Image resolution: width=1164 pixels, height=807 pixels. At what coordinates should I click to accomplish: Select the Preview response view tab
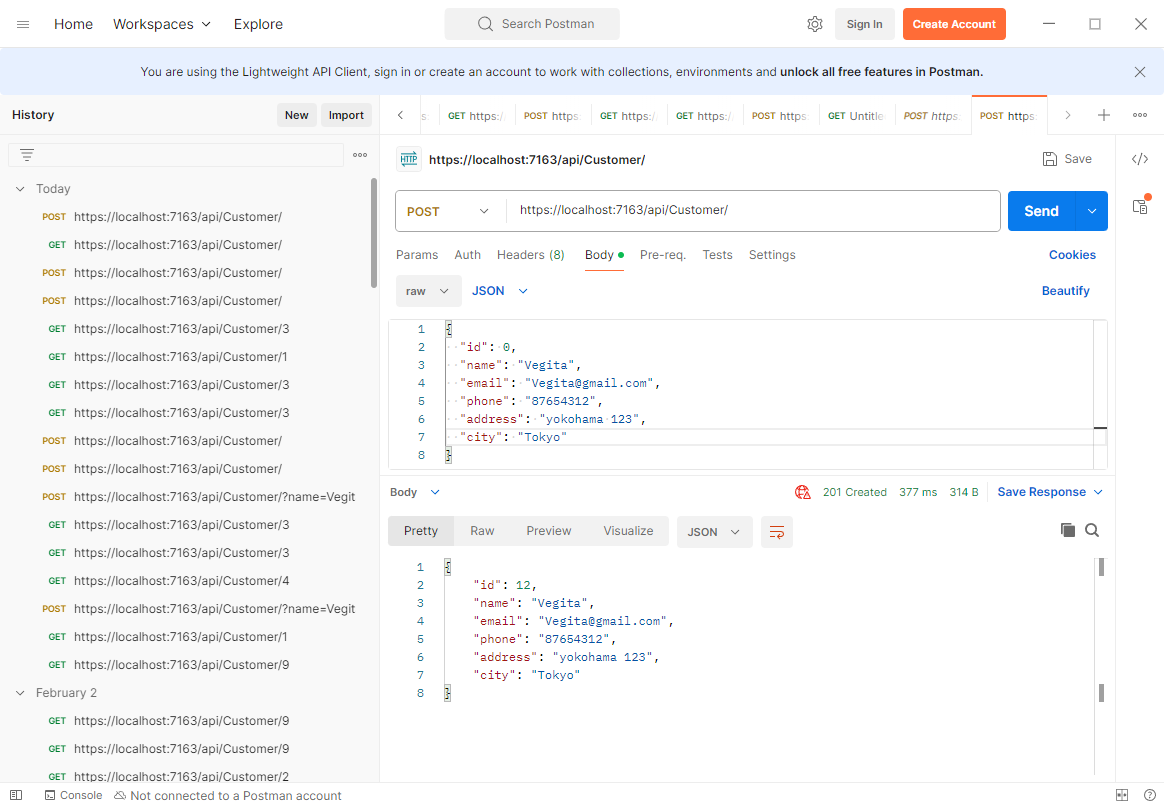(x=548, y=531)
